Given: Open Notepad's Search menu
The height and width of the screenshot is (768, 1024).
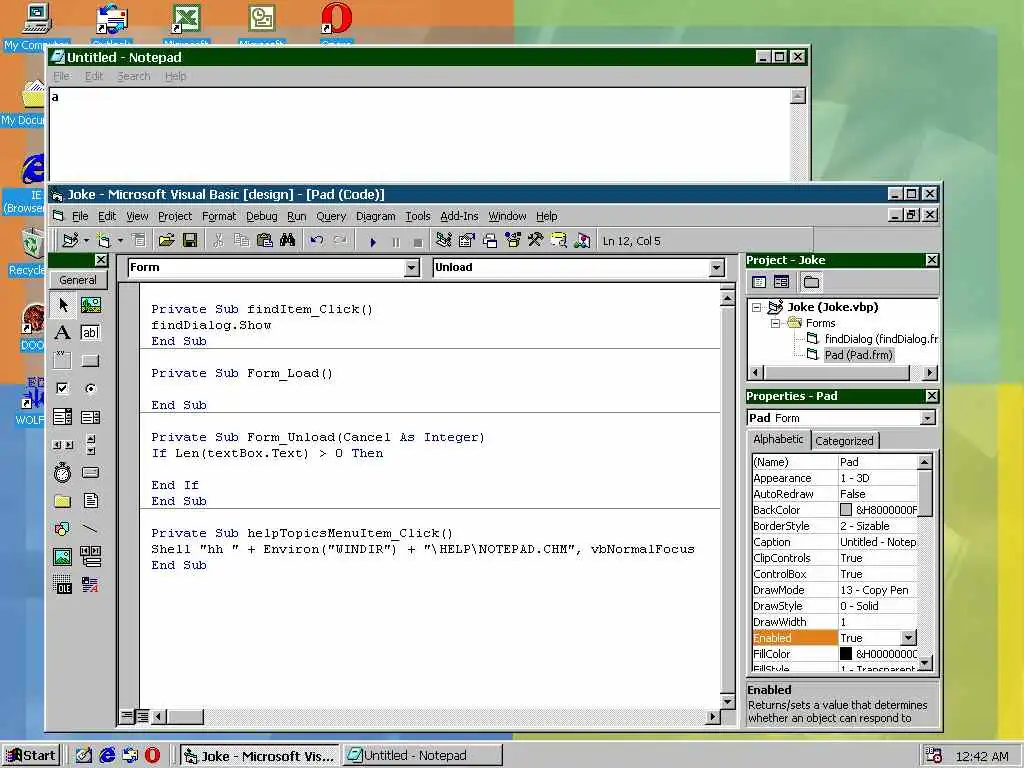Looking at the screenshot, I should click(x=134, y=76).
